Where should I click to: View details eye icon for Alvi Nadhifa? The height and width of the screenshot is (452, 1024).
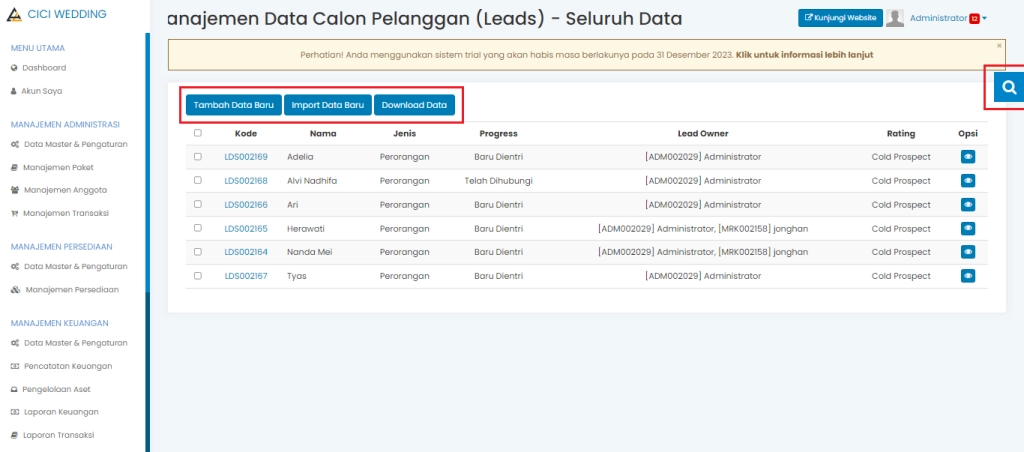click(x=968, y=181)
